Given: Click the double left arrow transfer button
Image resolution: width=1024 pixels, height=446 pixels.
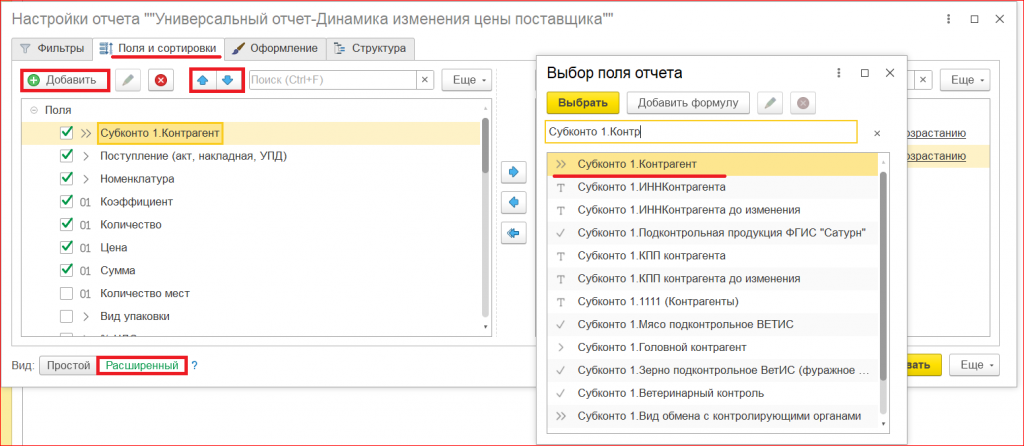Looking at the screenshot, I should tap(513, 233).
